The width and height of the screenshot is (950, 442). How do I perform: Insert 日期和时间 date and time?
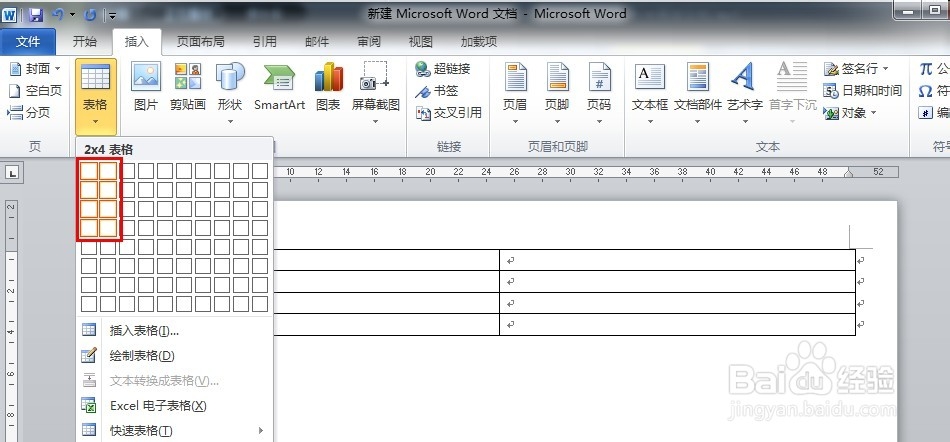(x=863, y=91)
